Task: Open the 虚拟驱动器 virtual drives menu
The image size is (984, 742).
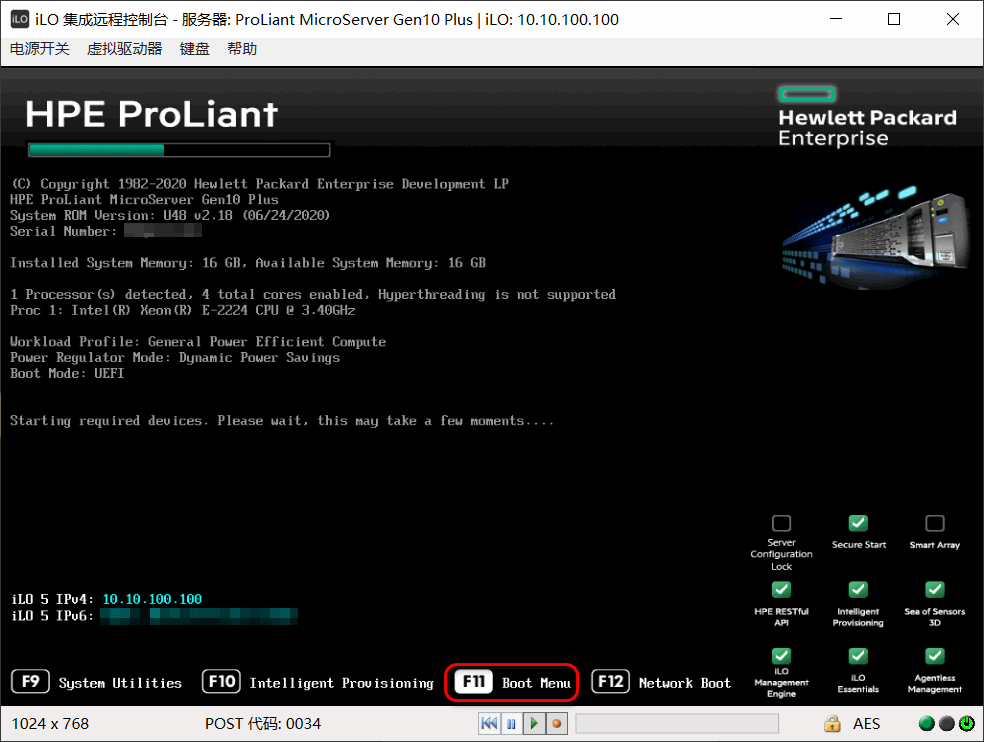Action: pyautogui.click(x=124, y=49)
